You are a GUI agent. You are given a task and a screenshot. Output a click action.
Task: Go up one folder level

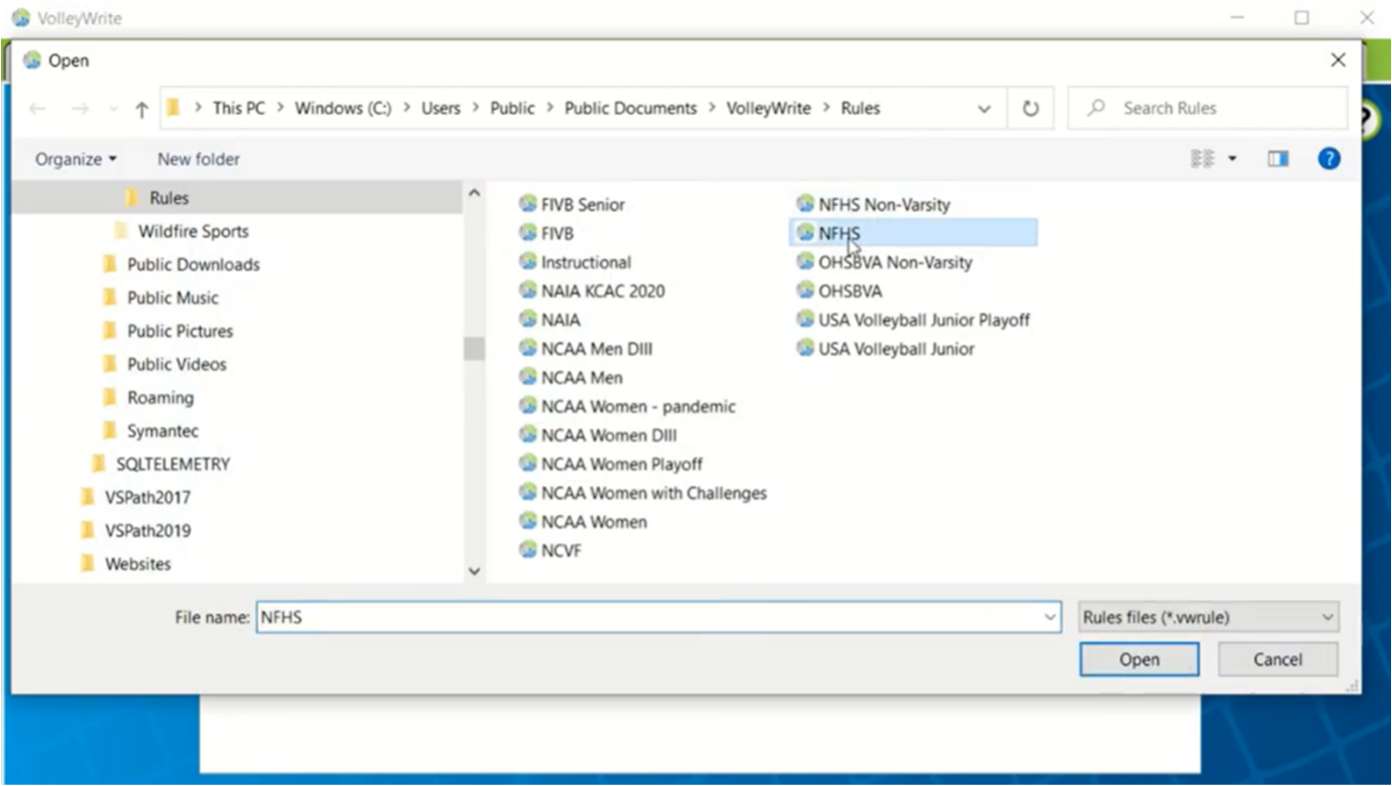(x=142, y=109)
